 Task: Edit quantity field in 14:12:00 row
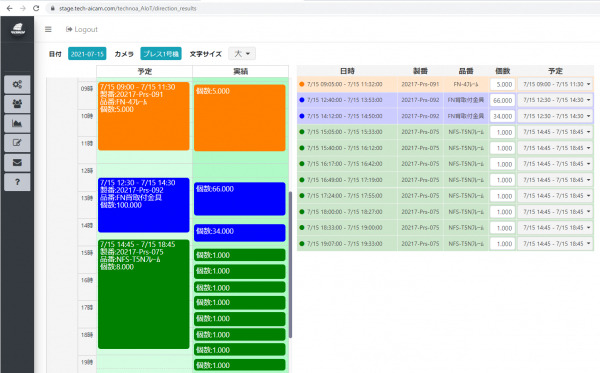tap(502, 116)
